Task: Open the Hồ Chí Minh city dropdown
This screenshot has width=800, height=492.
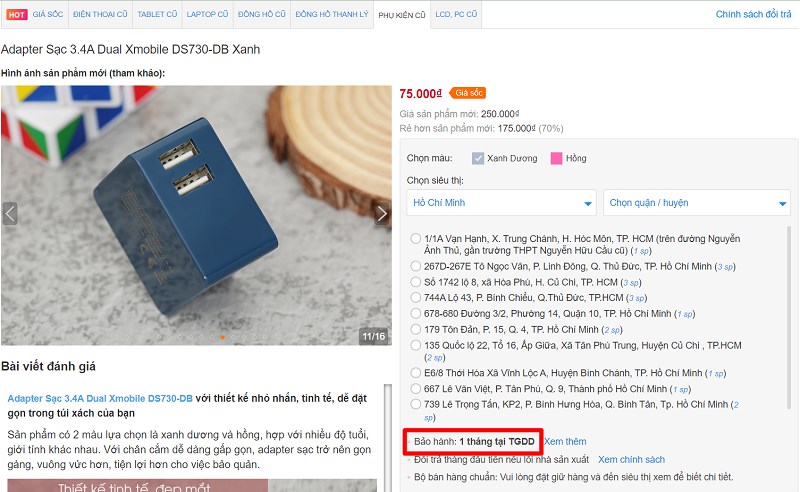Action: (x=501, y=203)
